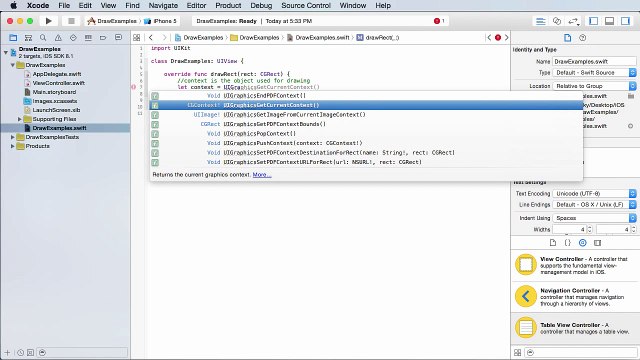The height and width of the screenshot is (360, 640).
Task: Show the File inspector
Action: tap(567, 38)
